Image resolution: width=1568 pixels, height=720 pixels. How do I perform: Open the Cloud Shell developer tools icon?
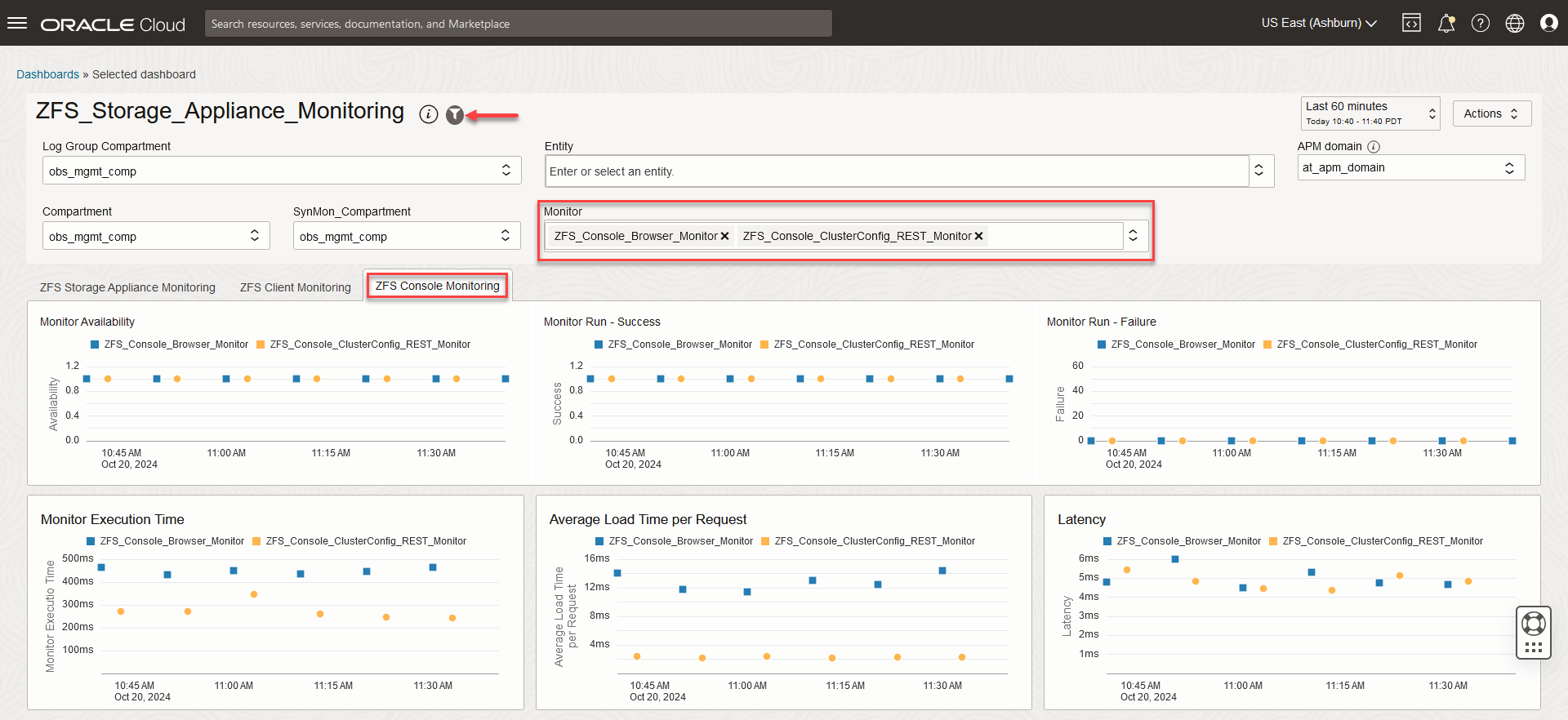click(1411, 23)
